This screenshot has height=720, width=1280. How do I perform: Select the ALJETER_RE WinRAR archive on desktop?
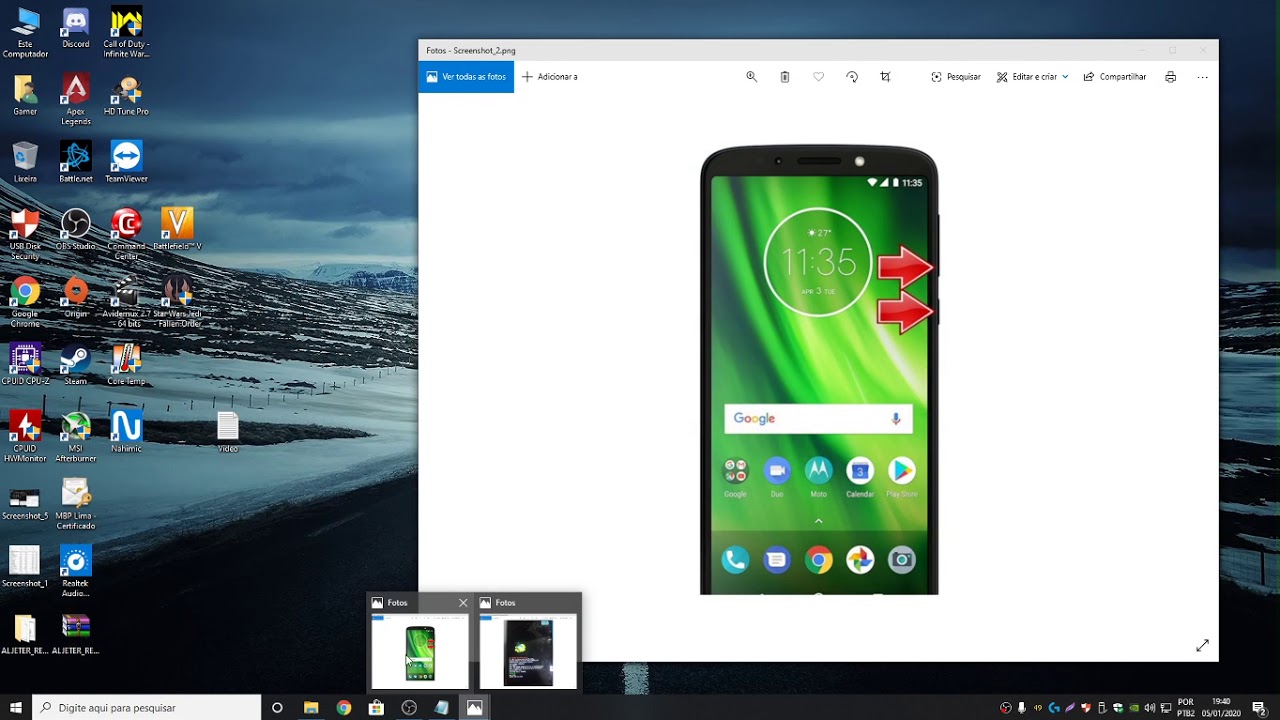pyautogui.click(x=76, y=633)
